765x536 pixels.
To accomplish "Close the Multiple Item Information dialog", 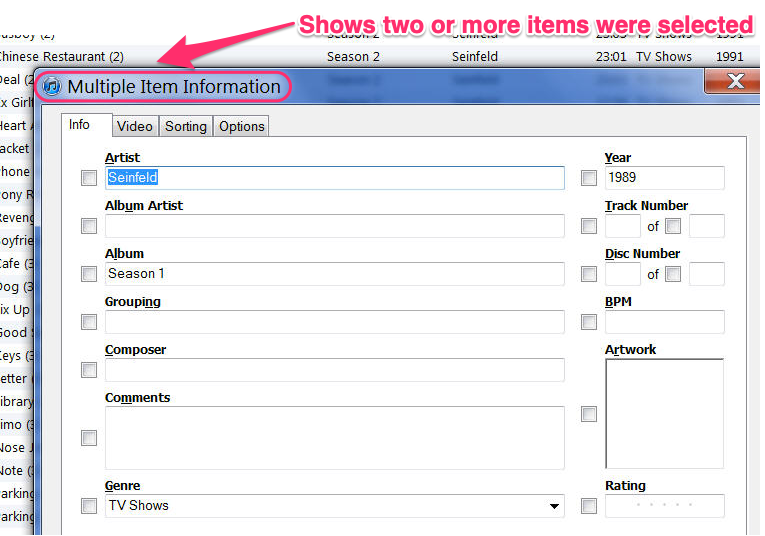I will [733, 81].
